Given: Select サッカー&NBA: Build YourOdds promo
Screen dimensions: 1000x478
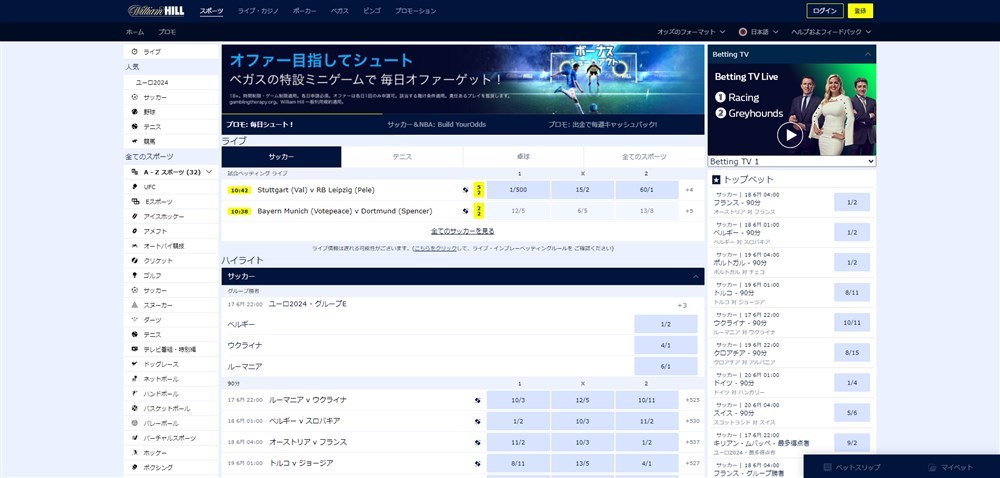Looking at the screenshot, I should tap(436, 125).
